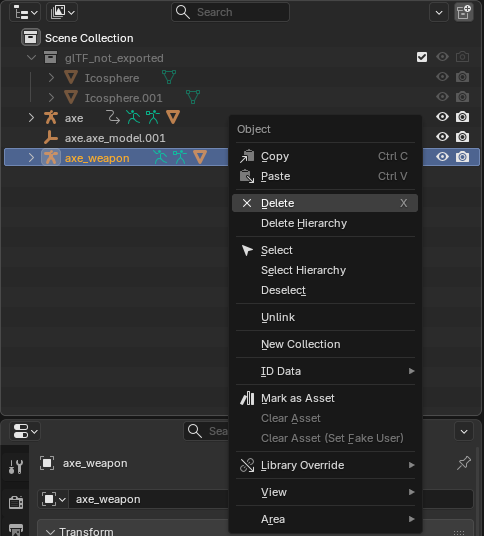Open the outliner filter dropdown
Image resolution: width=484 pixels, height=536 pixels.
coord(439,13)
